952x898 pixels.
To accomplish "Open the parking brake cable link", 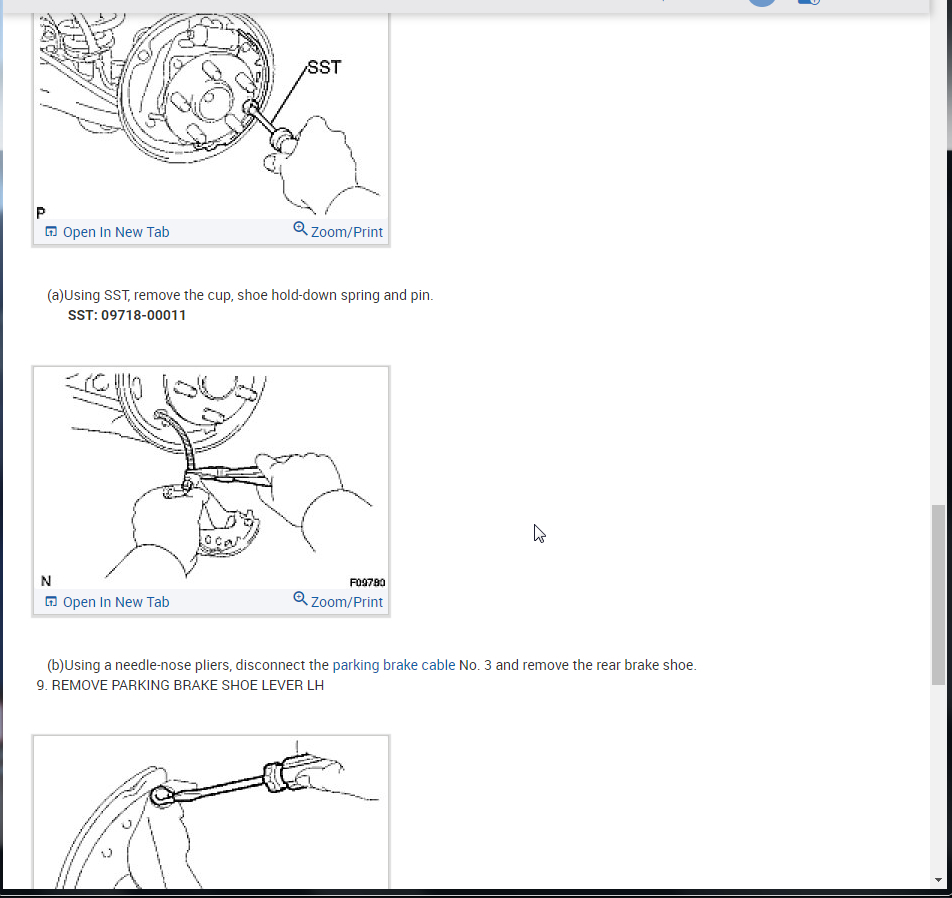I will click(x=393, y=665).
